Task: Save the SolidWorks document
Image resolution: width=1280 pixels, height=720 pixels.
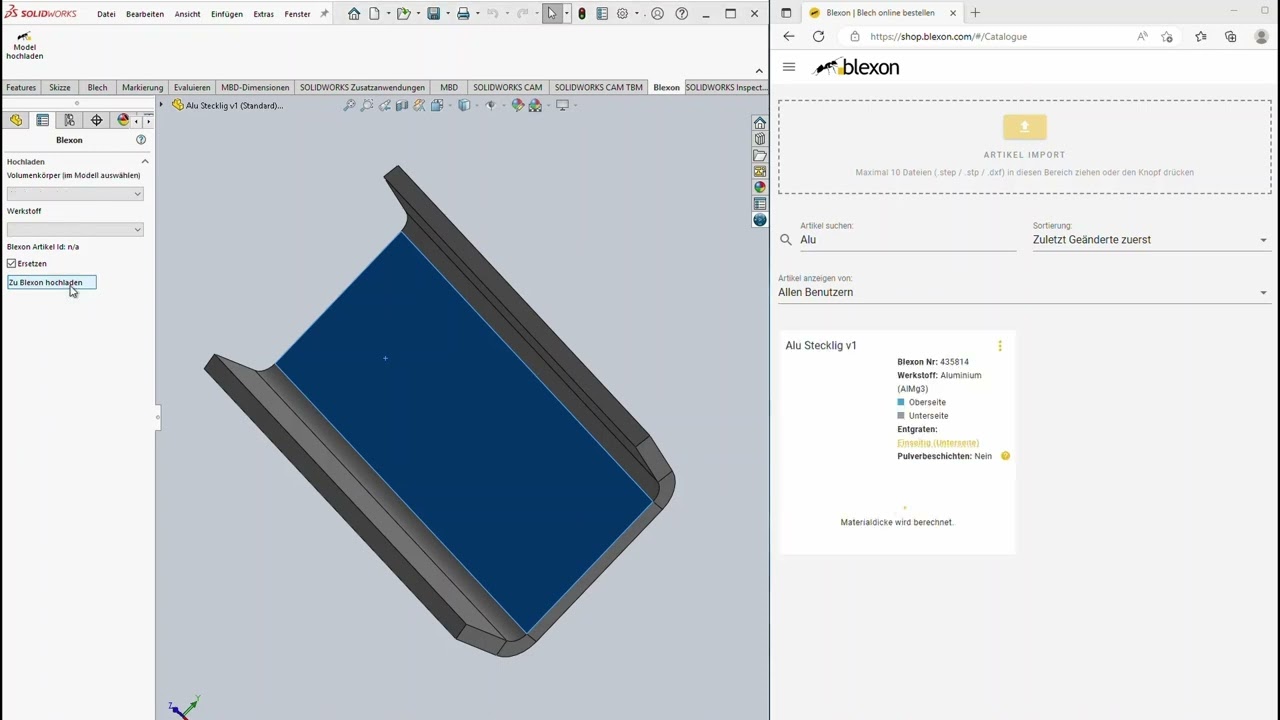Action: pyautogui.click(x=433, y=14)
